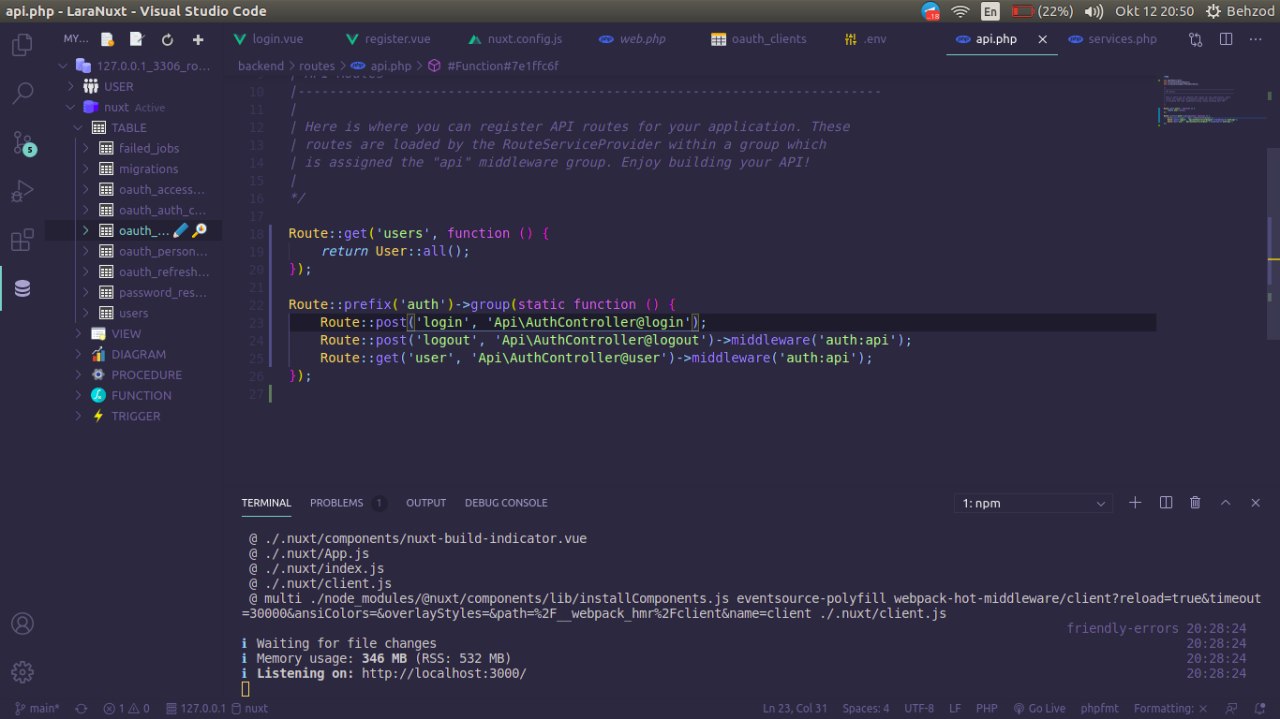Split the terminal panel
Viewport: 1280px width, 719px height.
point(1165,503)
